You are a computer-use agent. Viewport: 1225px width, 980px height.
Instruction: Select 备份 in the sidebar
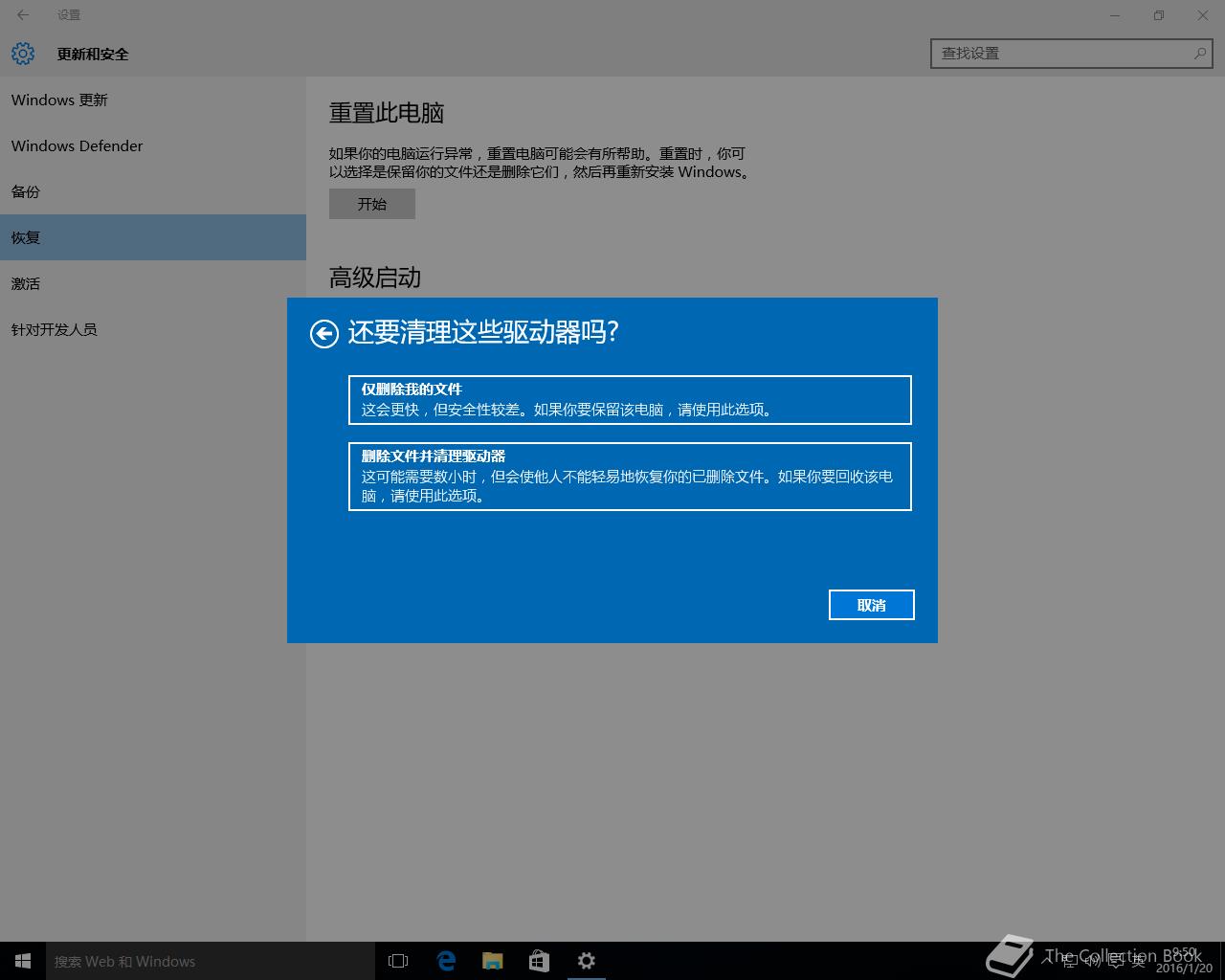[x=153, y=191]
